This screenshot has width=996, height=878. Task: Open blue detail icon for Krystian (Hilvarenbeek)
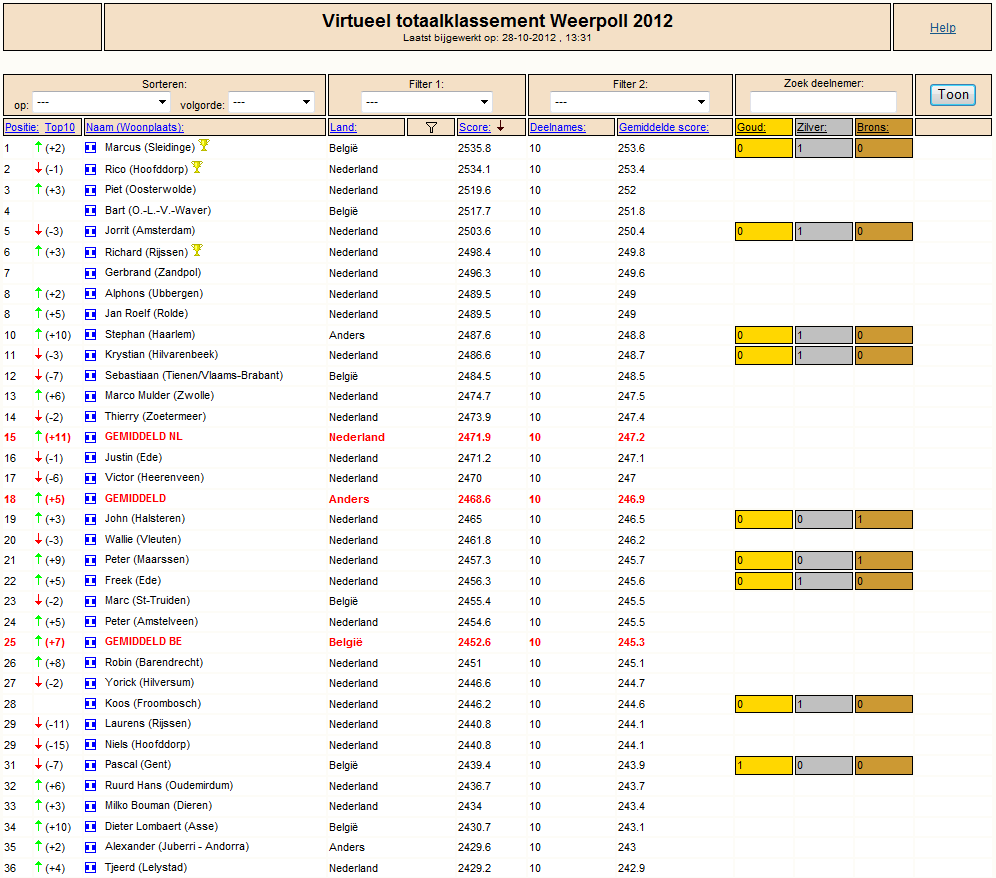(91, 355)
